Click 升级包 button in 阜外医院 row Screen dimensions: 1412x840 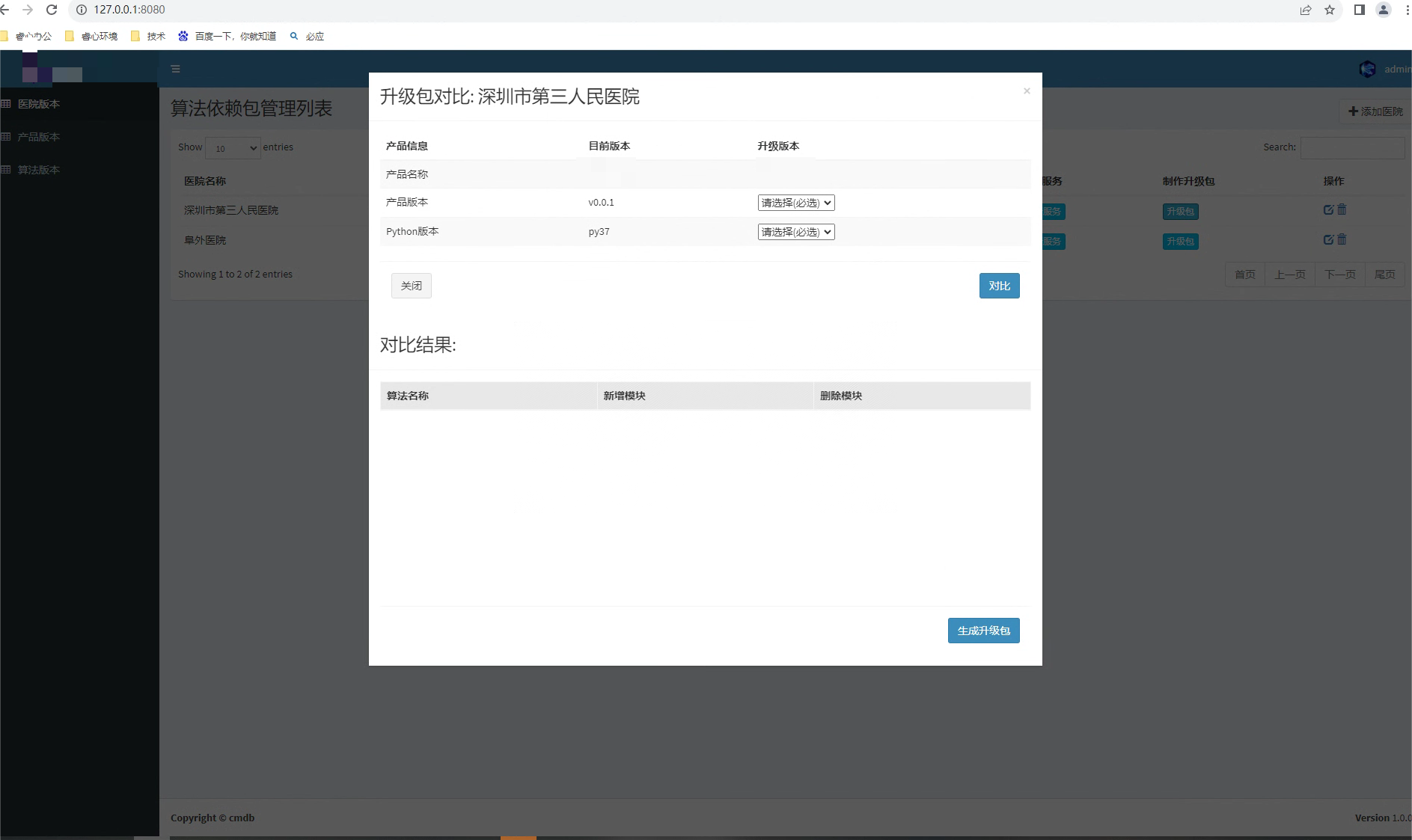coord(1180,242)
